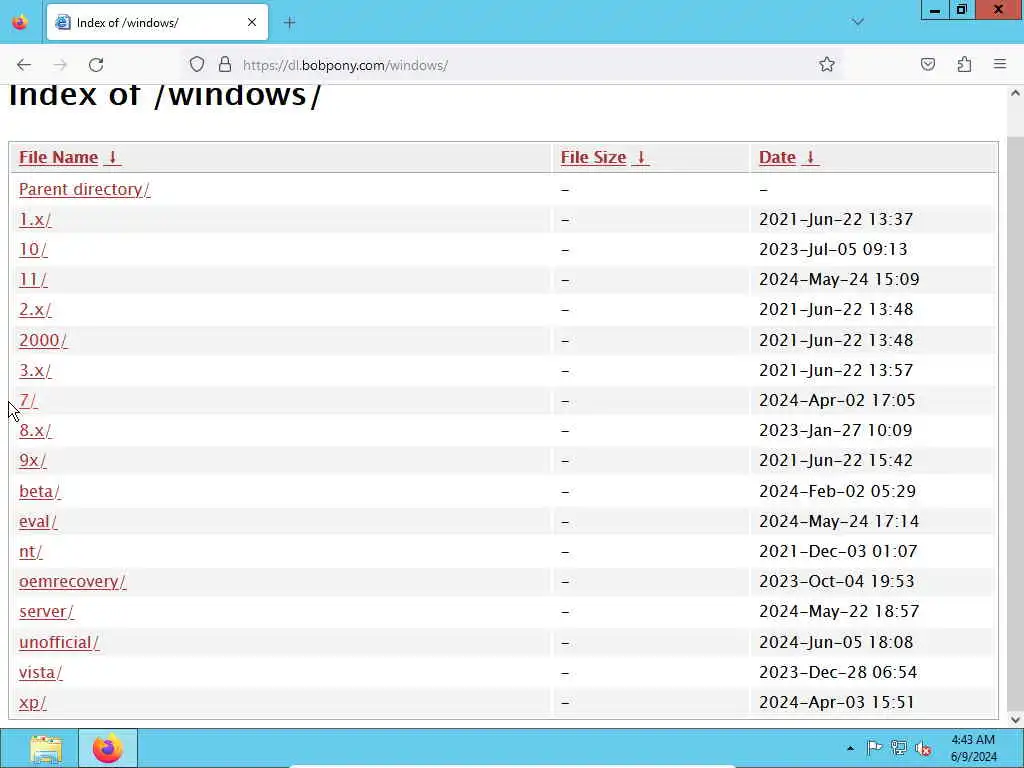
Task: Close the Index of /windows/ tab
Action: pos(251,22)
